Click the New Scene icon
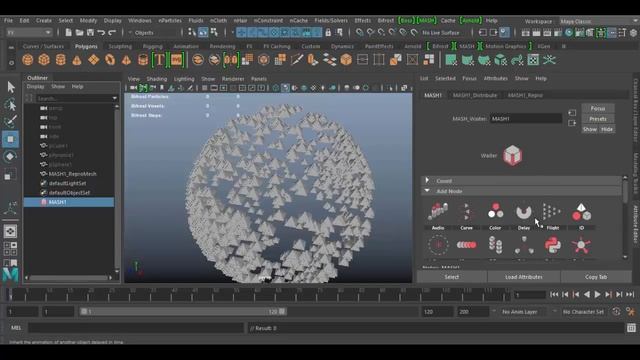 (x=69, y=33)
